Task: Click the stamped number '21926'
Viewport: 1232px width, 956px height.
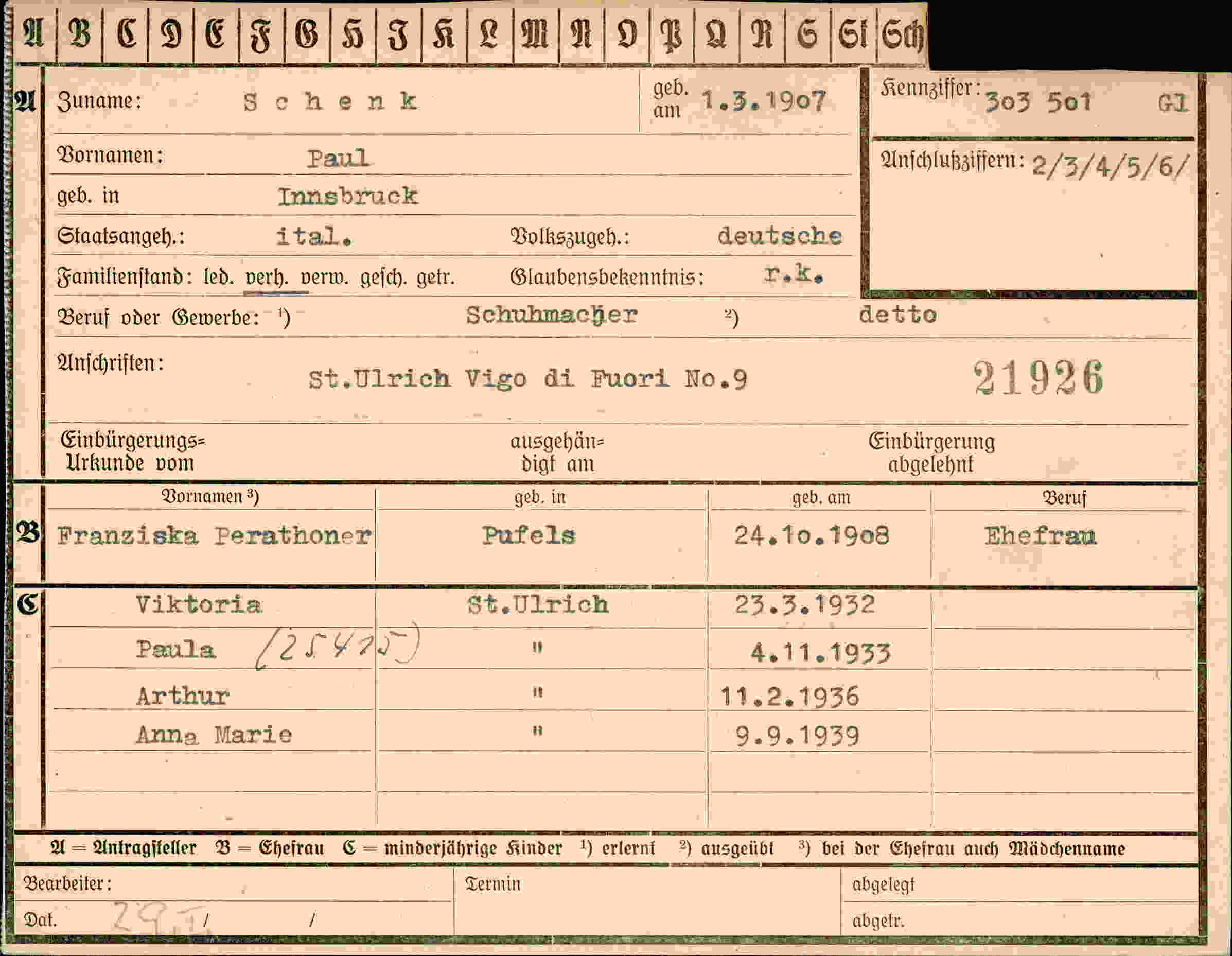Action: [1039, 377]
